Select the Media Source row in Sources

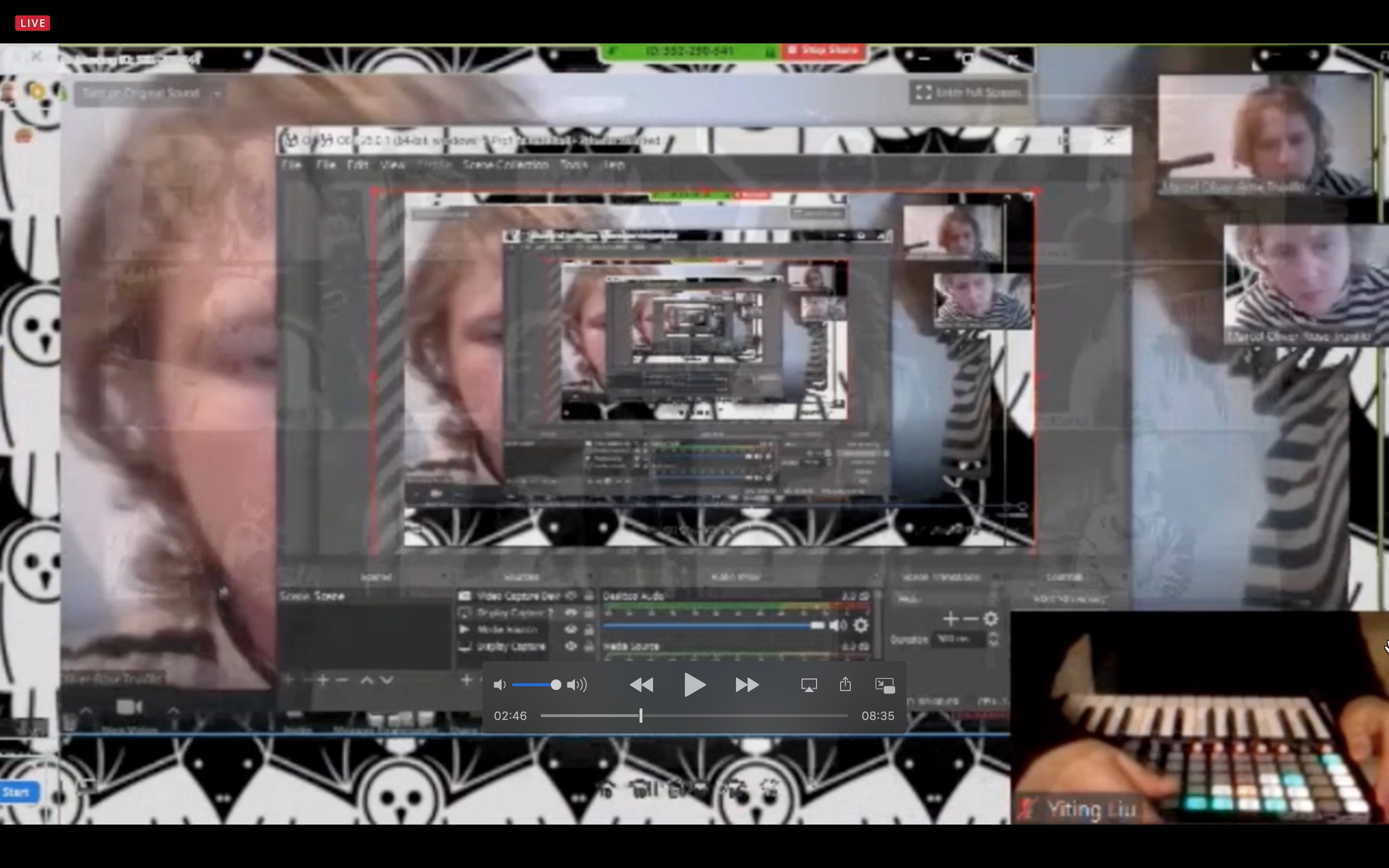point(526,630)
